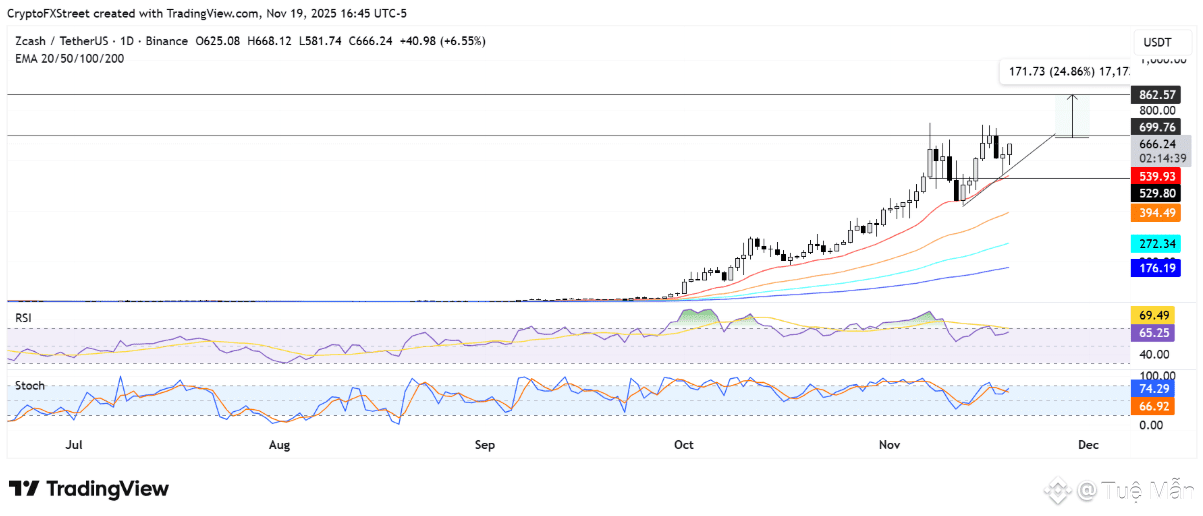Click the red 539.93 EMA price tag
Viewport: 1203px width, 516px height.
[1158, 176]
